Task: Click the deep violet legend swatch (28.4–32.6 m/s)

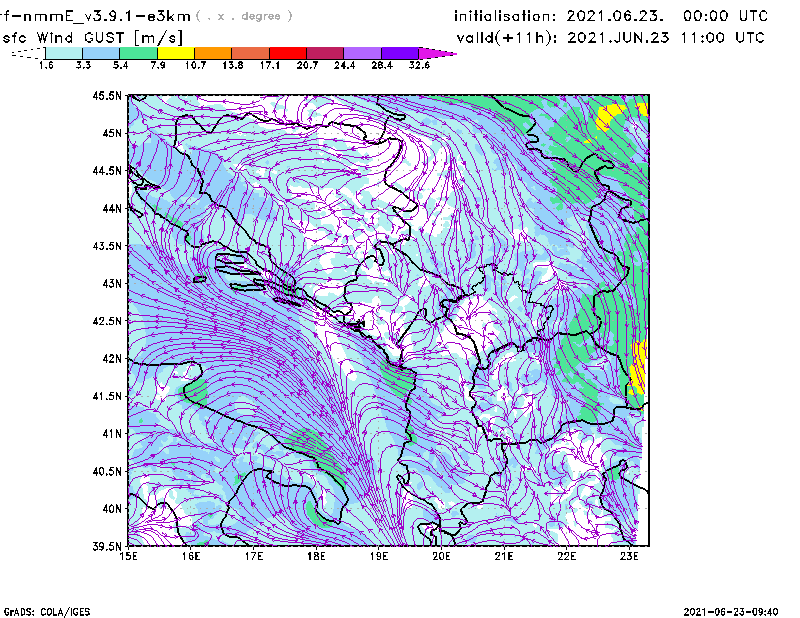Action: click(x=399, y=53)
